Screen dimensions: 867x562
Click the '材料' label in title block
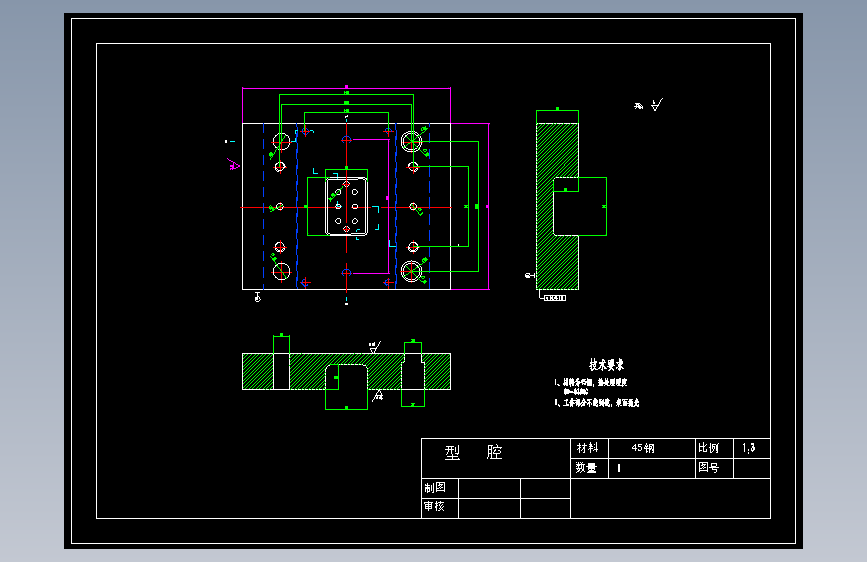pyautogui.click(x=587, y=447)
